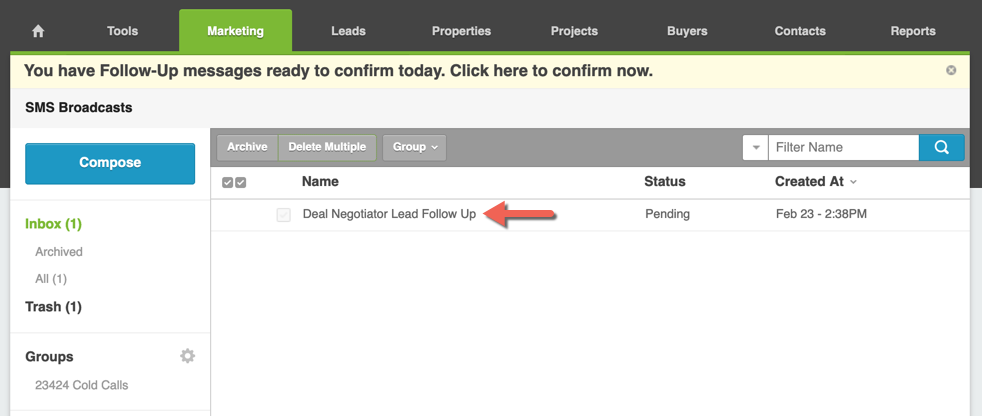
Task: Open Deal Negotiator Lead Follow Up
Action: pyautogui.click(x=390, y=214)
